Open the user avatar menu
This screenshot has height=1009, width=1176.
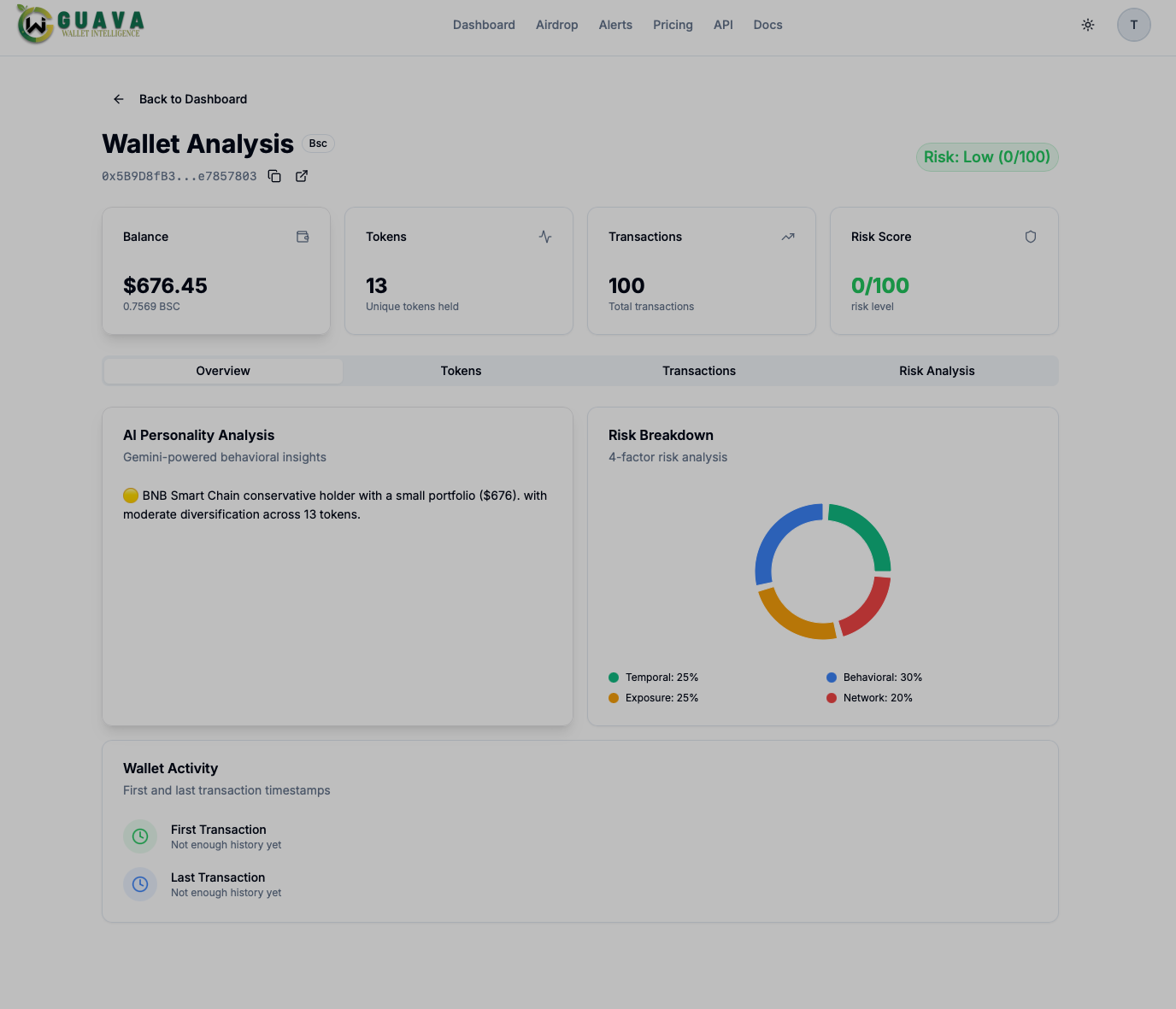pos(1134,25)
